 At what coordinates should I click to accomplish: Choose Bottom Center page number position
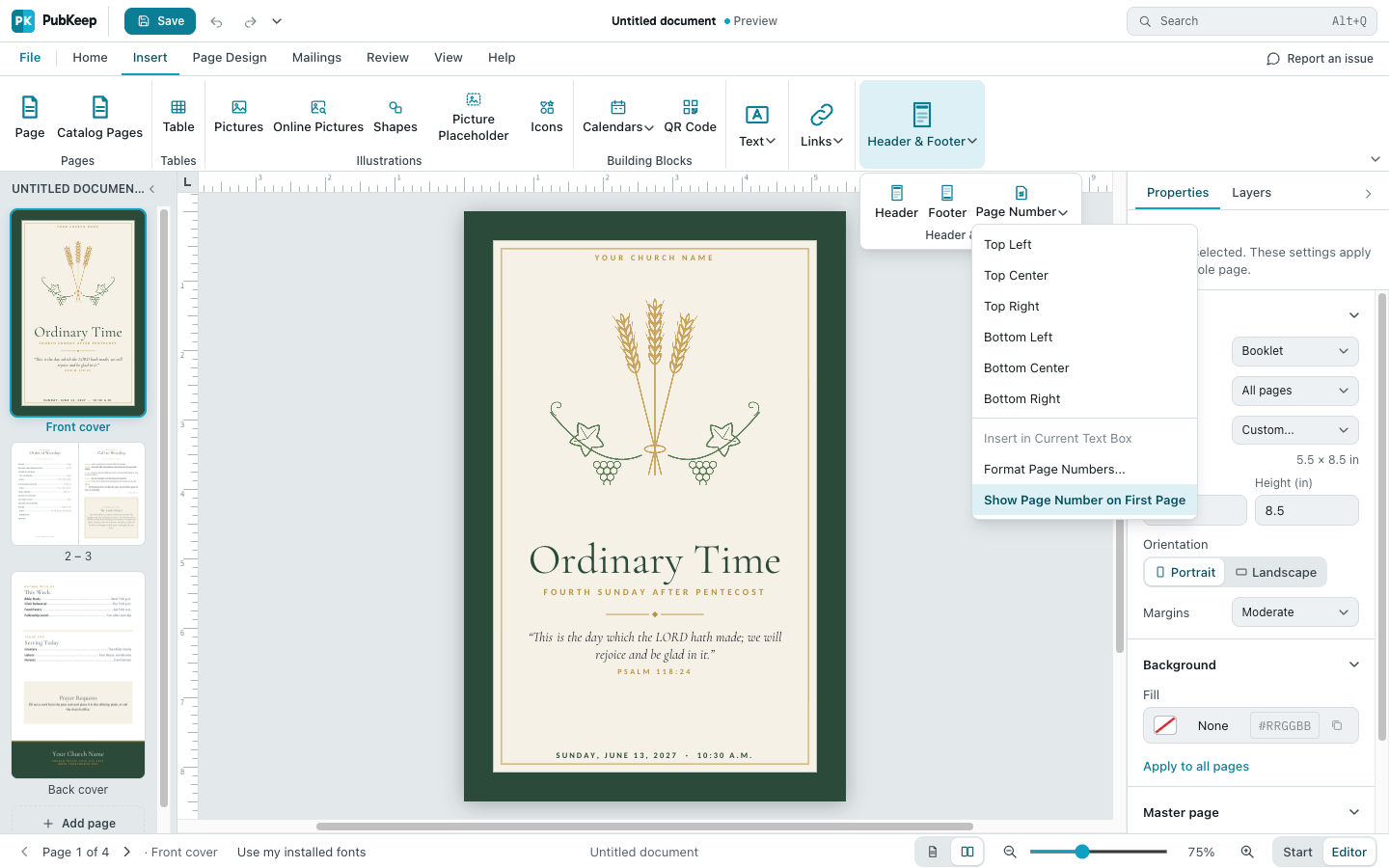(1084, 367)
